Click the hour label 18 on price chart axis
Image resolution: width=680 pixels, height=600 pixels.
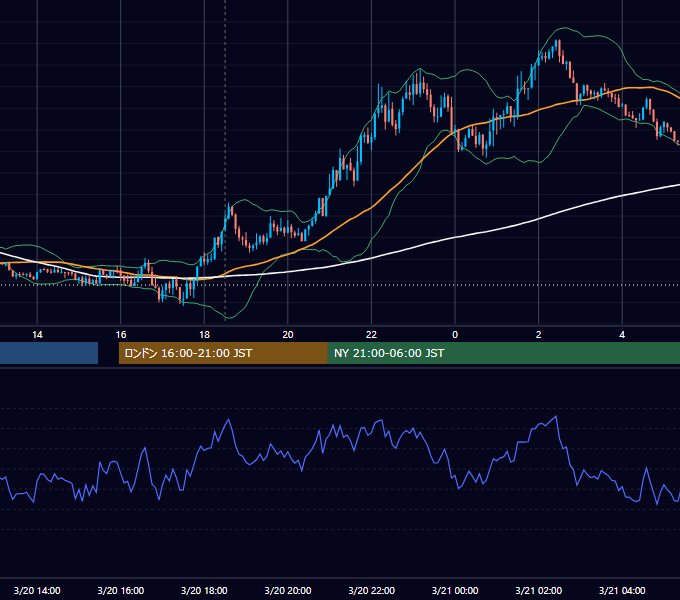pos(204,335)
